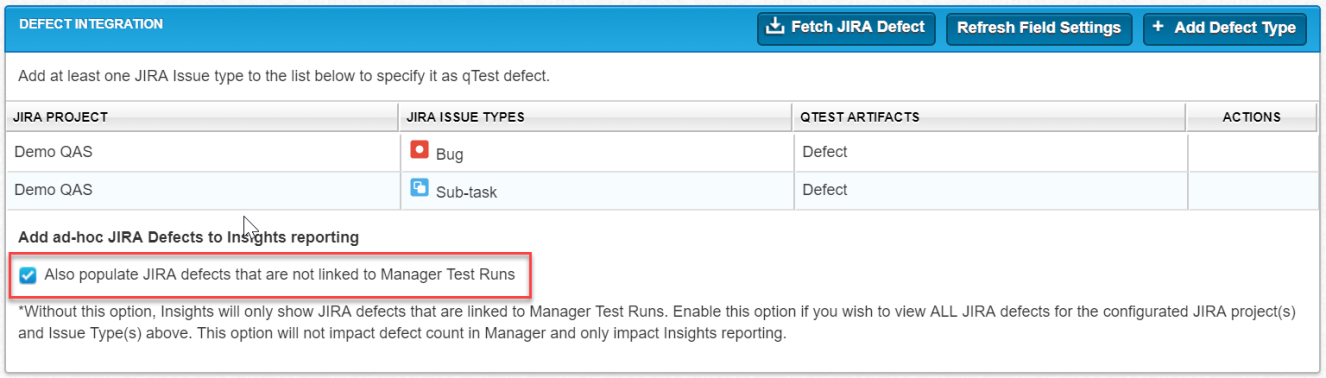Click the Sub-task issue type text
1326x378 pixels.
466,192
